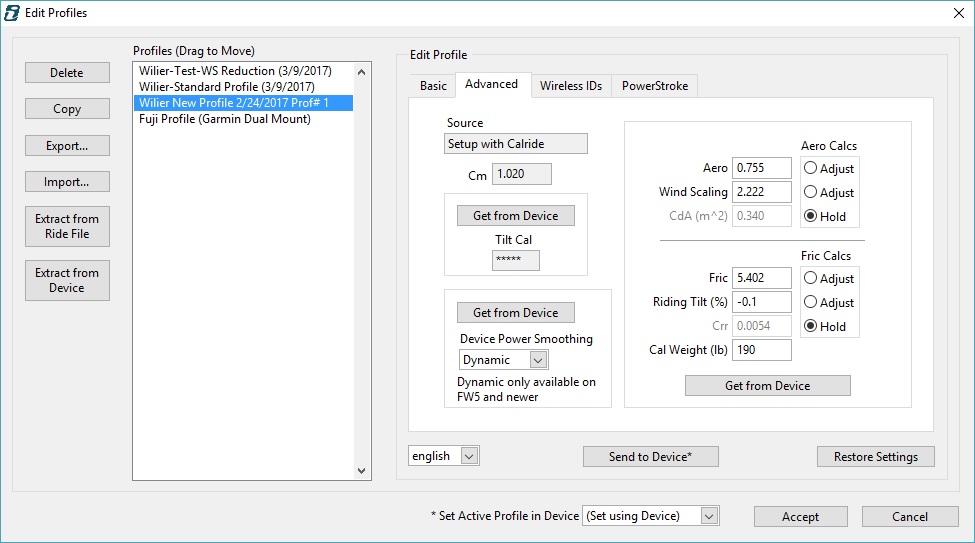Image resolution: width=975 pixels, height=543 pixels.
Task: Select Adjust radio button for Wind Scaling
Action: coord(811,192)
